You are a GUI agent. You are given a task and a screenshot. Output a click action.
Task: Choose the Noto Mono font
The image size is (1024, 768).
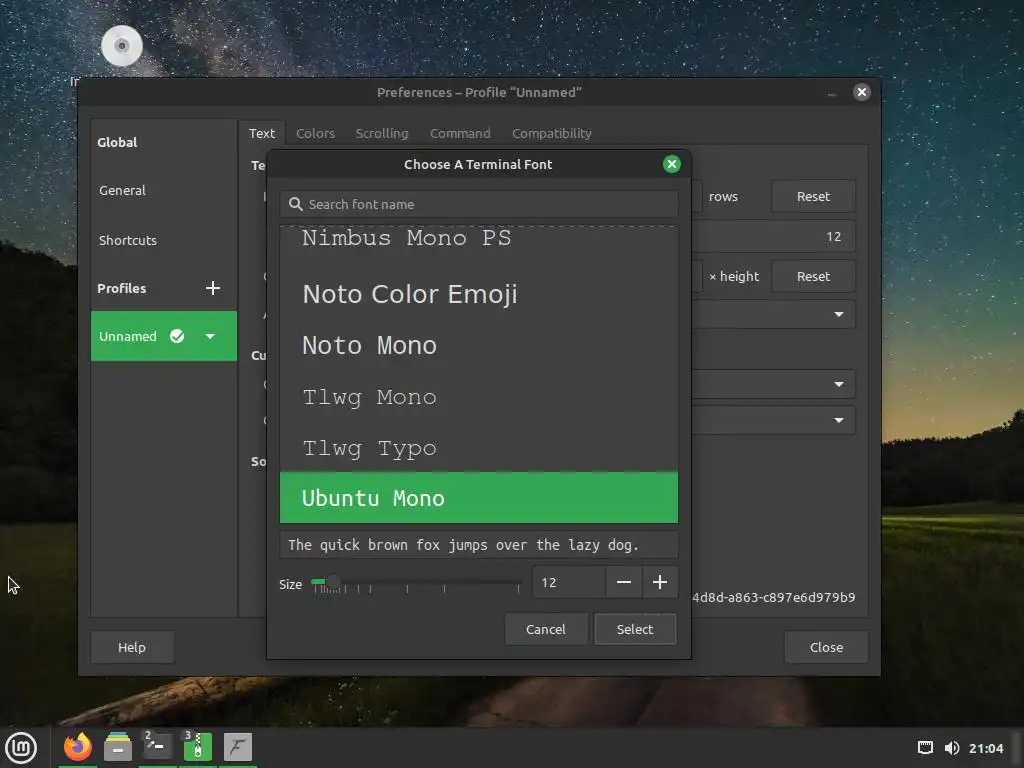click(479, 345)
